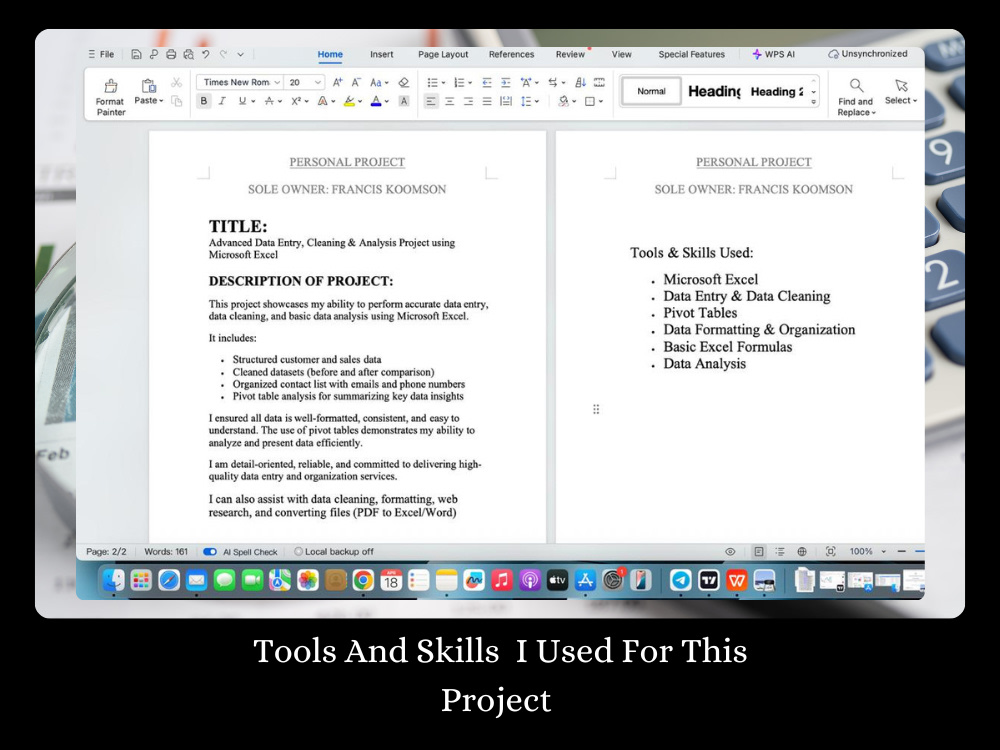
Task: Increase font size with A+ icon
Action: (x=337, y=82)
